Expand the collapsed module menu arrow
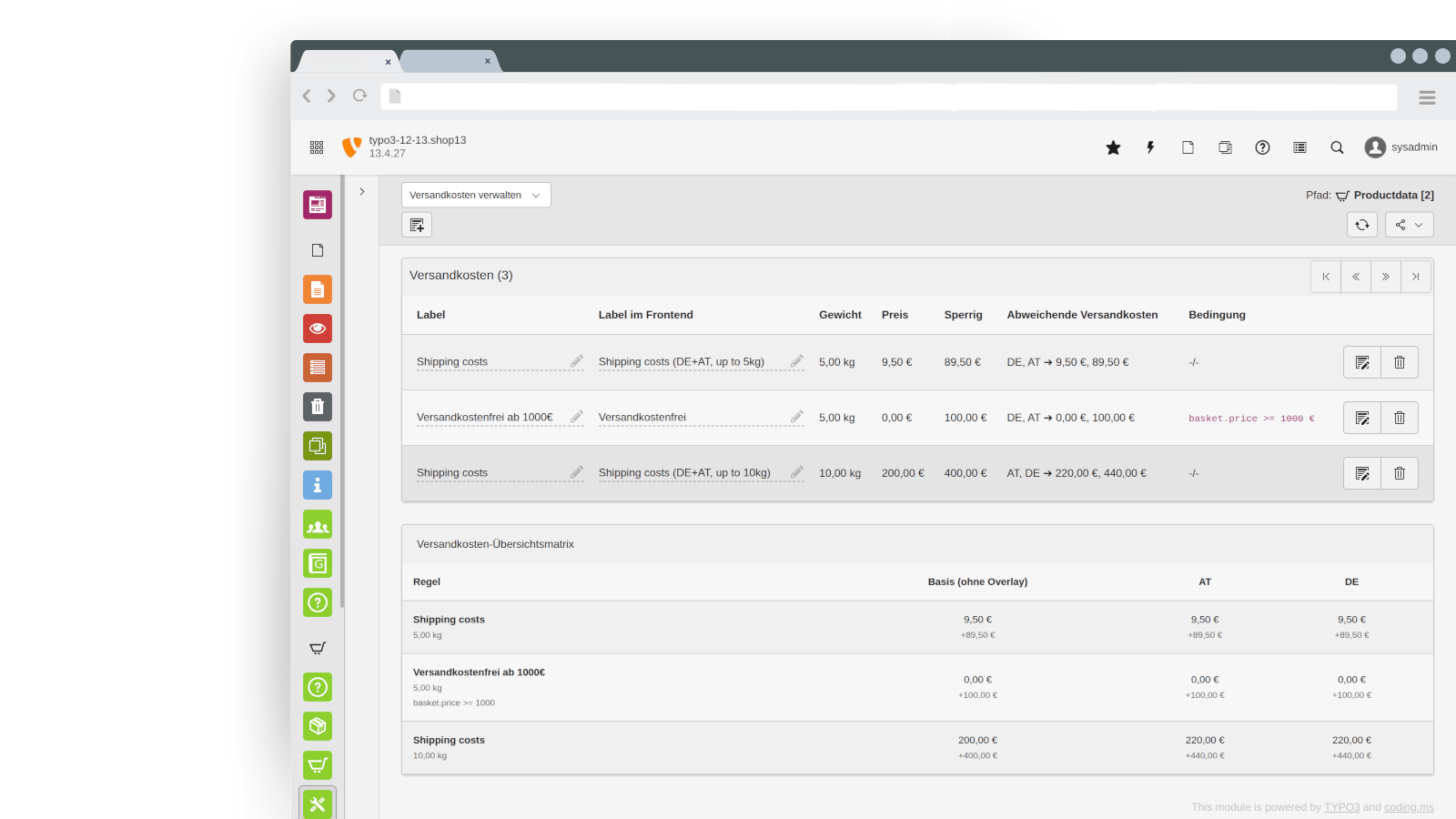 (x=362, y=191)
